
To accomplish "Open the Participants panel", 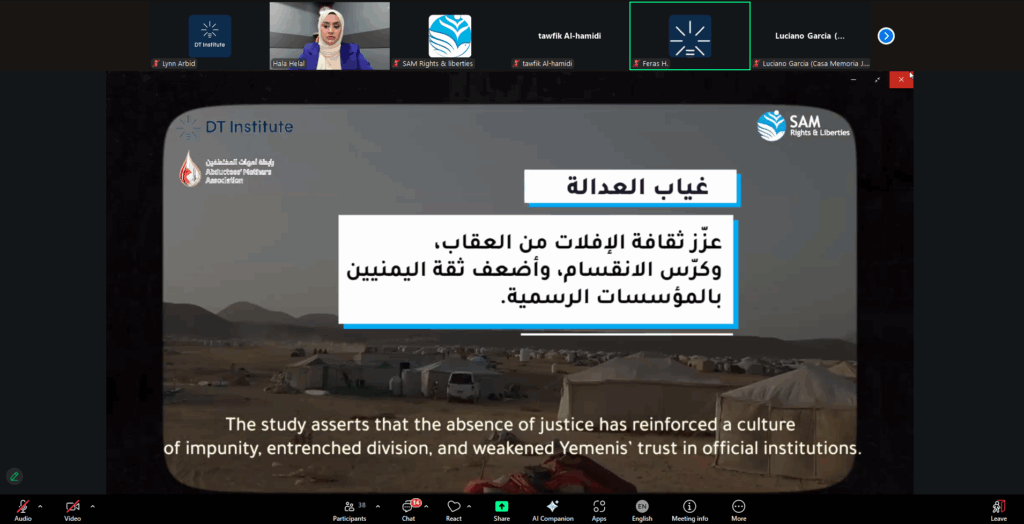I will (x=349, y=508).
